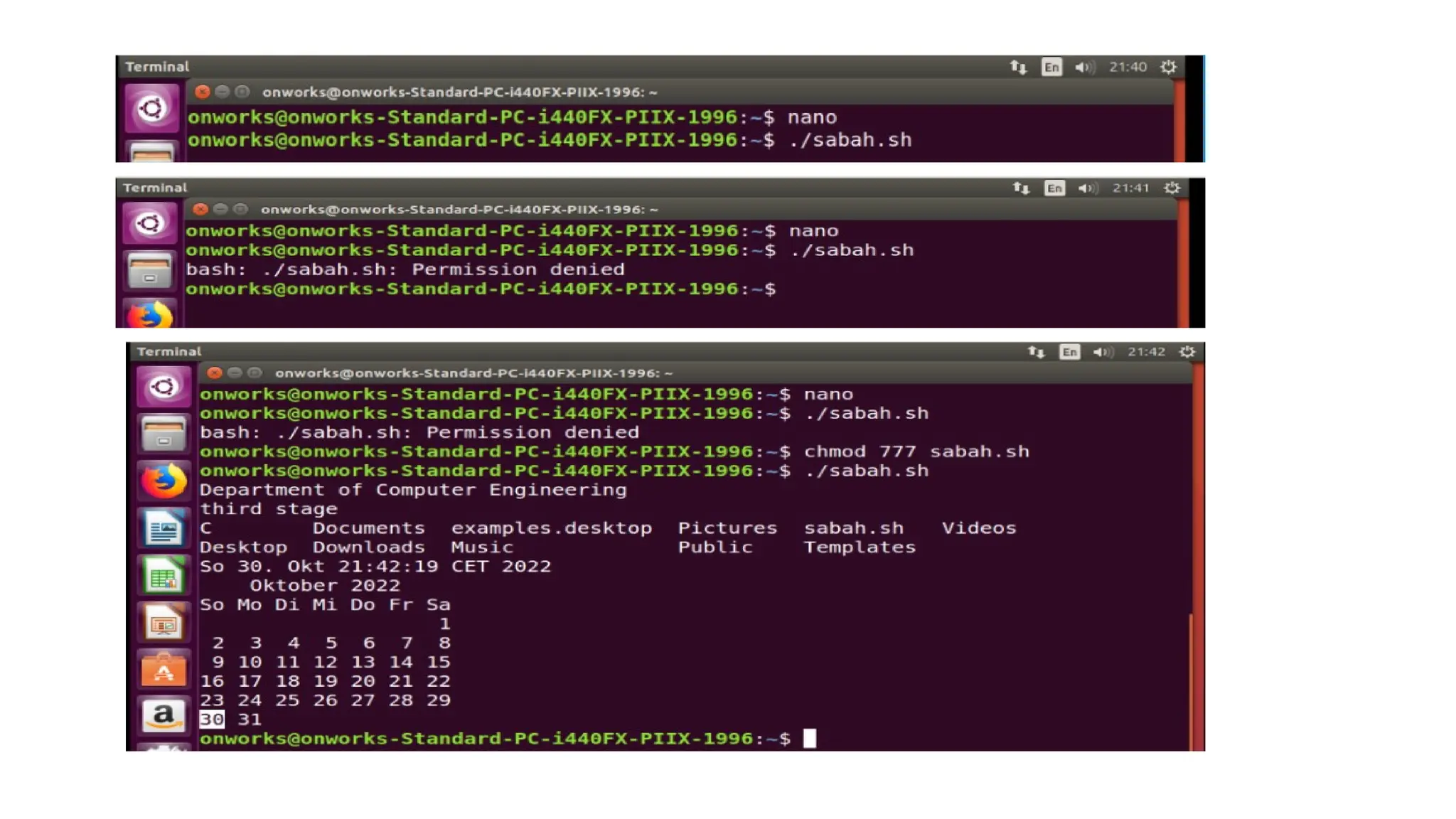The image size is (1456, 819).
Task: Open sound indicator in 21:42 panel
Action: [1103, 352]
